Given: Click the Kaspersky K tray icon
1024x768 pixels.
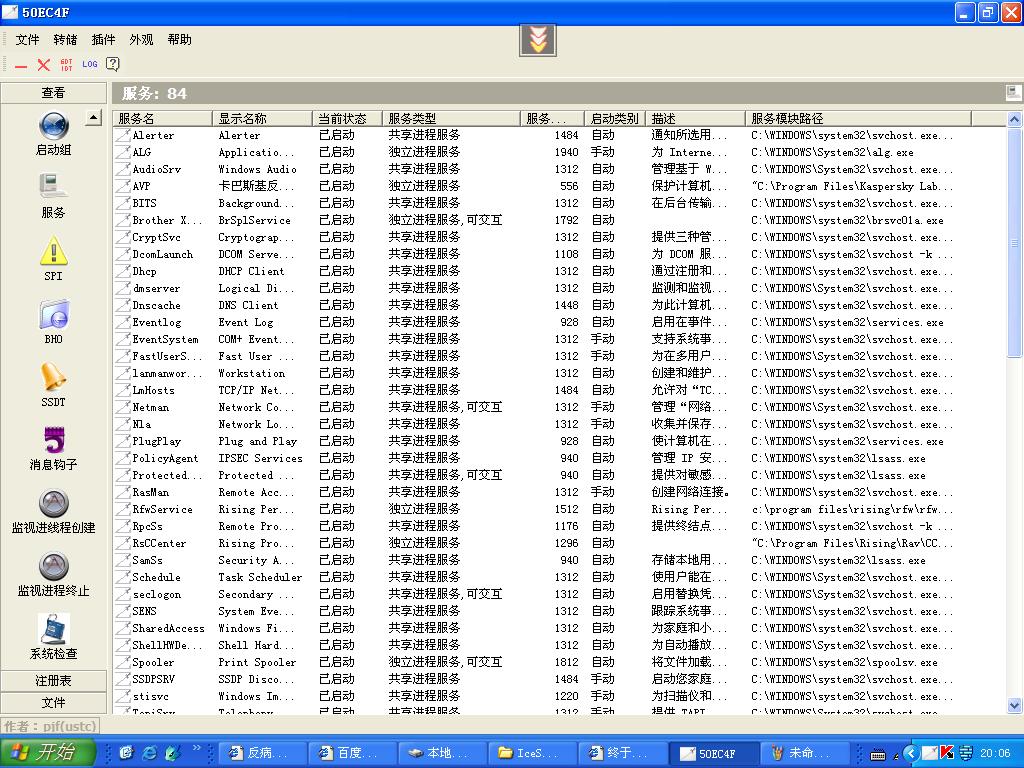Looking at the screenshot, I should pos(947,752).
